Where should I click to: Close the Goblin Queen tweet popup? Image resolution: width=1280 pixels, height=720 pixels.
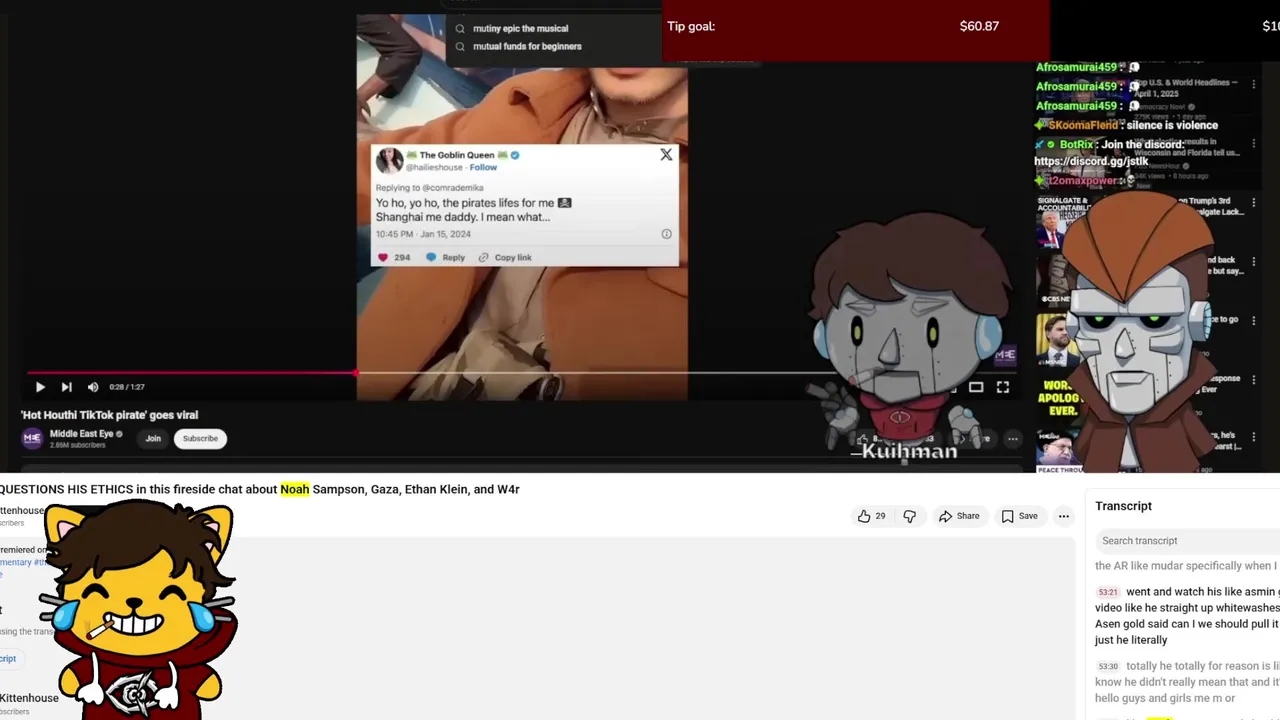[666, 155]
